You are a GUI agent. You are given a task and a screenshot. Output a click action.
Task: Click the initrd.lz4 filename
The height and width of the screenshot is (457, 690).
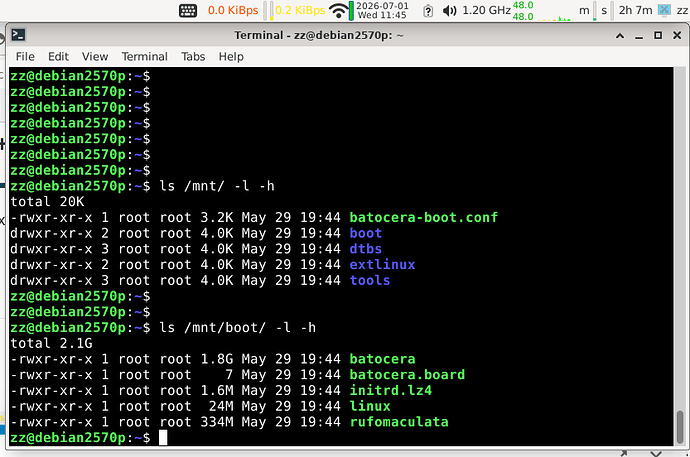(x=390, y=391)
